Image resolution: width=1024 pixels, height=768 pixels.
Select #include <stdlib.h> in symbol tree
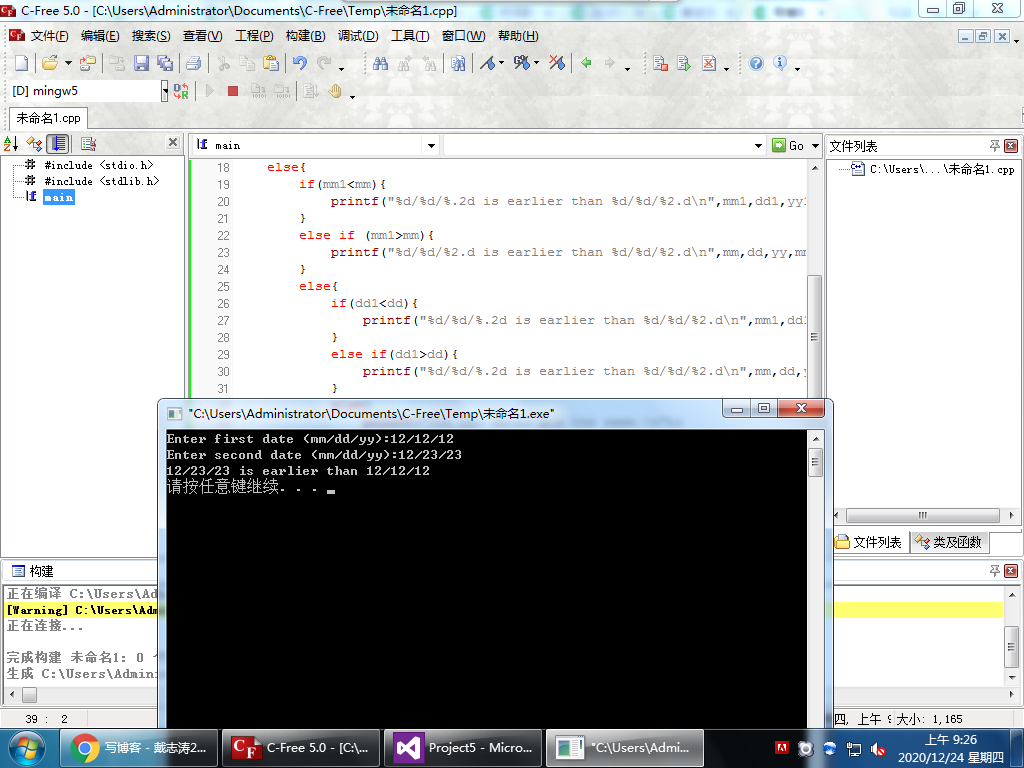pos(101,181)
